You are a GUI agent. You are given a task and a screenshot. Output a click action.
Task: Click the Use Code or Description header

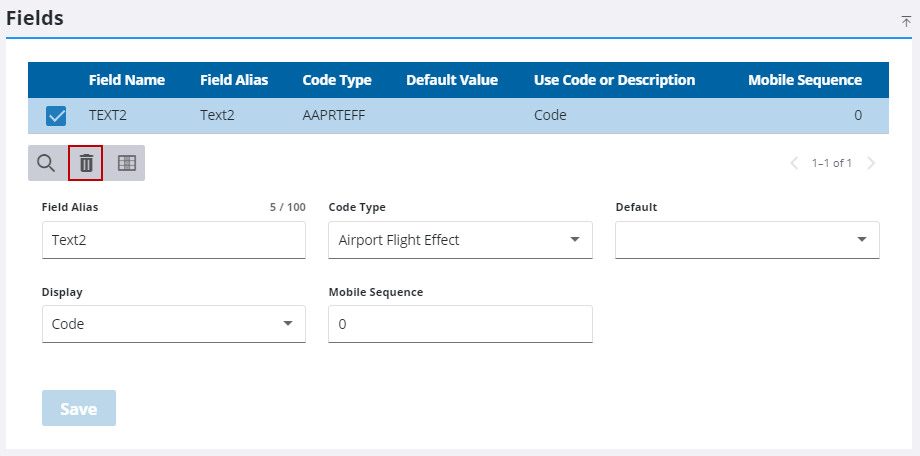[x=614, y=80]
